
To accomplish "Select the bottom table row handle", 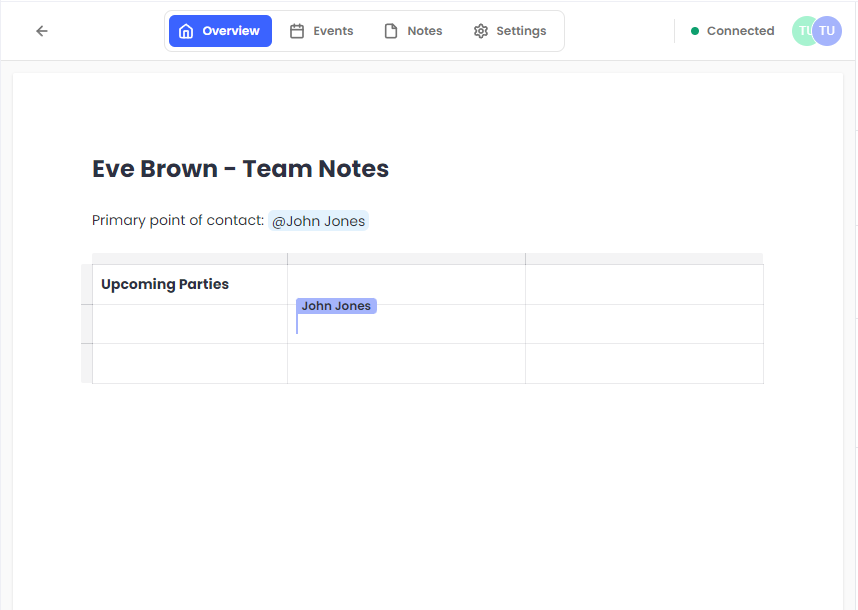I will (x=86, y=363).
